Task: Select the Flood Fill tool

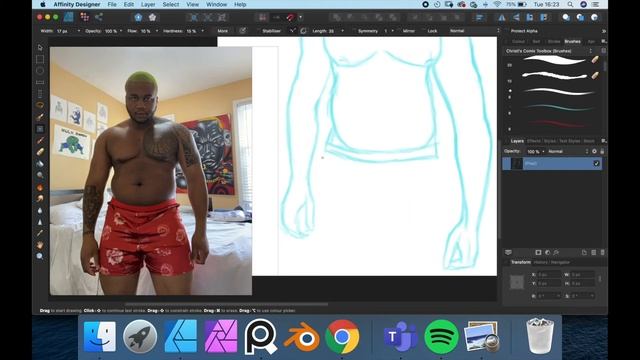Action: (x=40, y=163)
